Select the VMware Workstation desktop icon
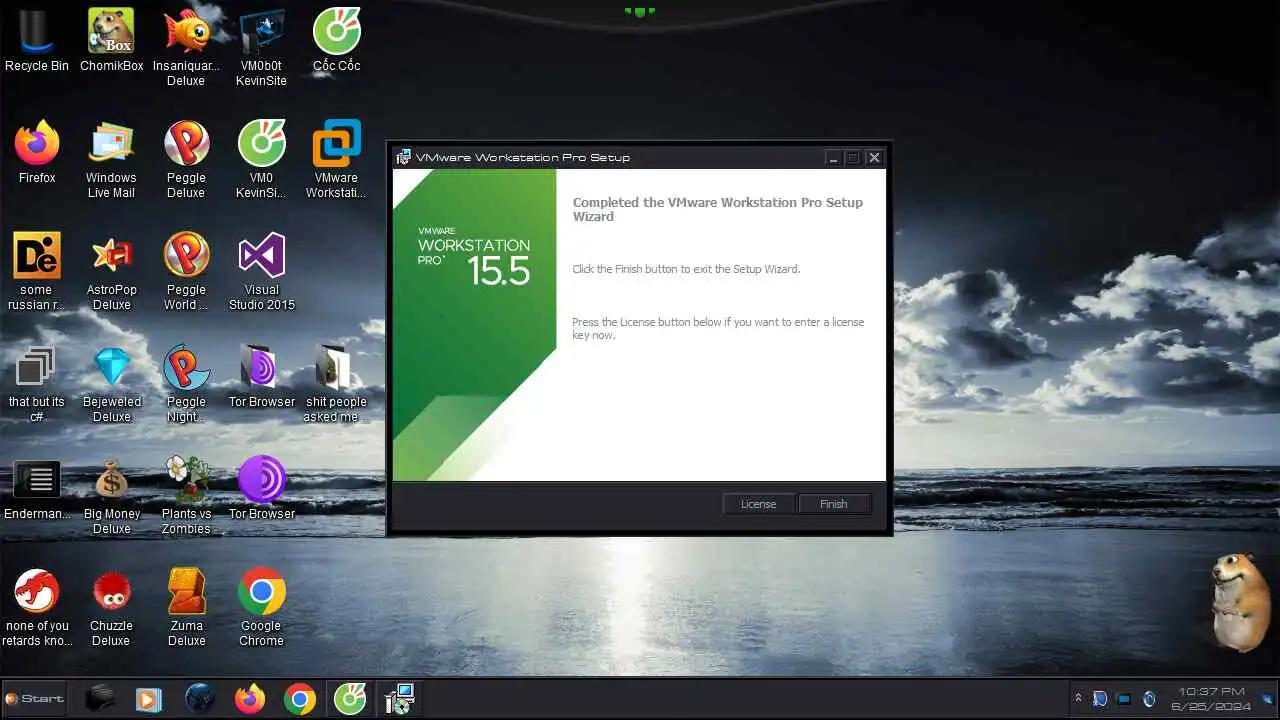The width and height of the screenshot is (1280, 720). (336, 161)
